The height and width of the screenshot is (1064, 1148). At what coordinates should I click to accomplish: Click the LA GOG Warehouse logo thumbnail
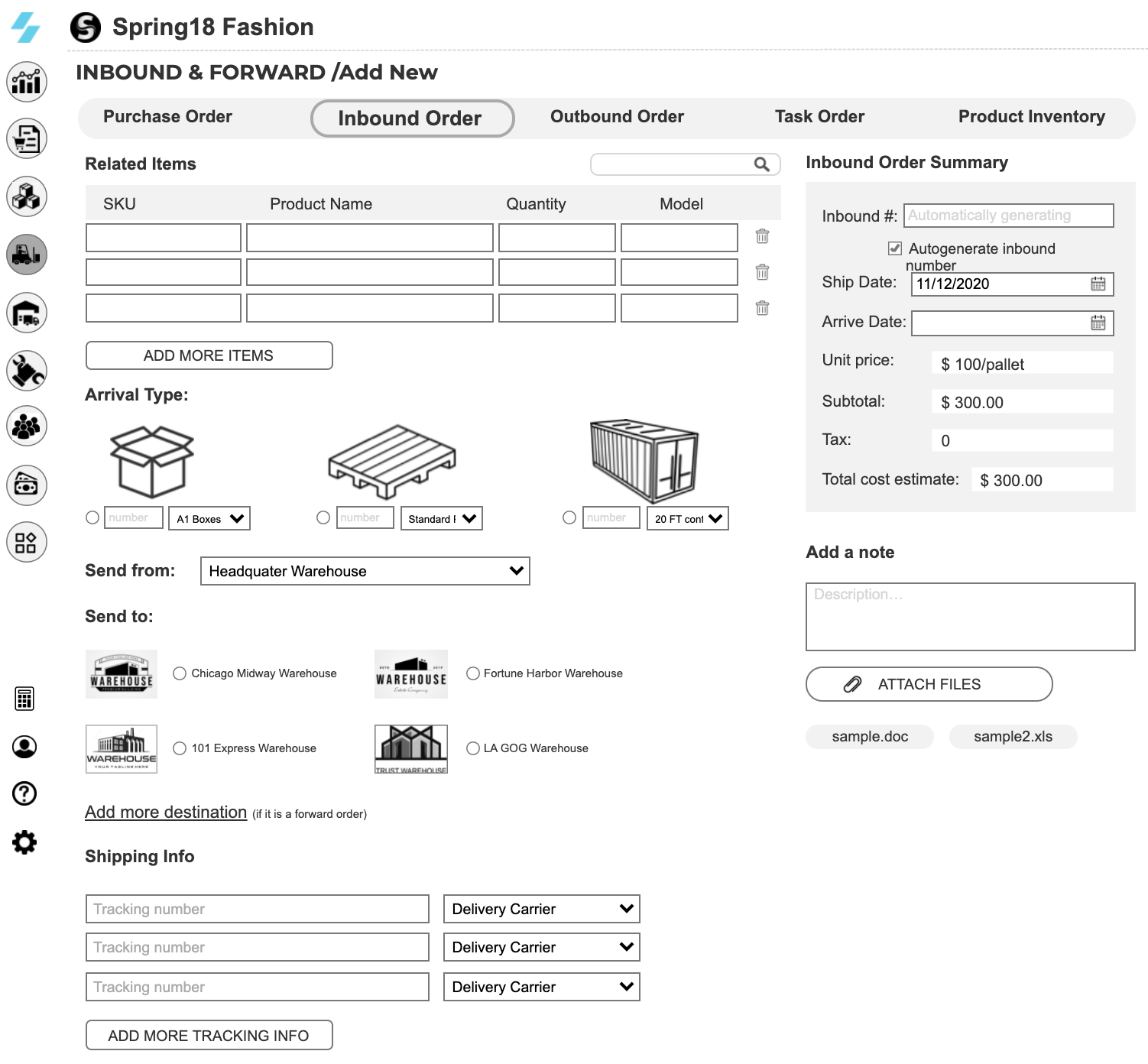pos(411,749)
